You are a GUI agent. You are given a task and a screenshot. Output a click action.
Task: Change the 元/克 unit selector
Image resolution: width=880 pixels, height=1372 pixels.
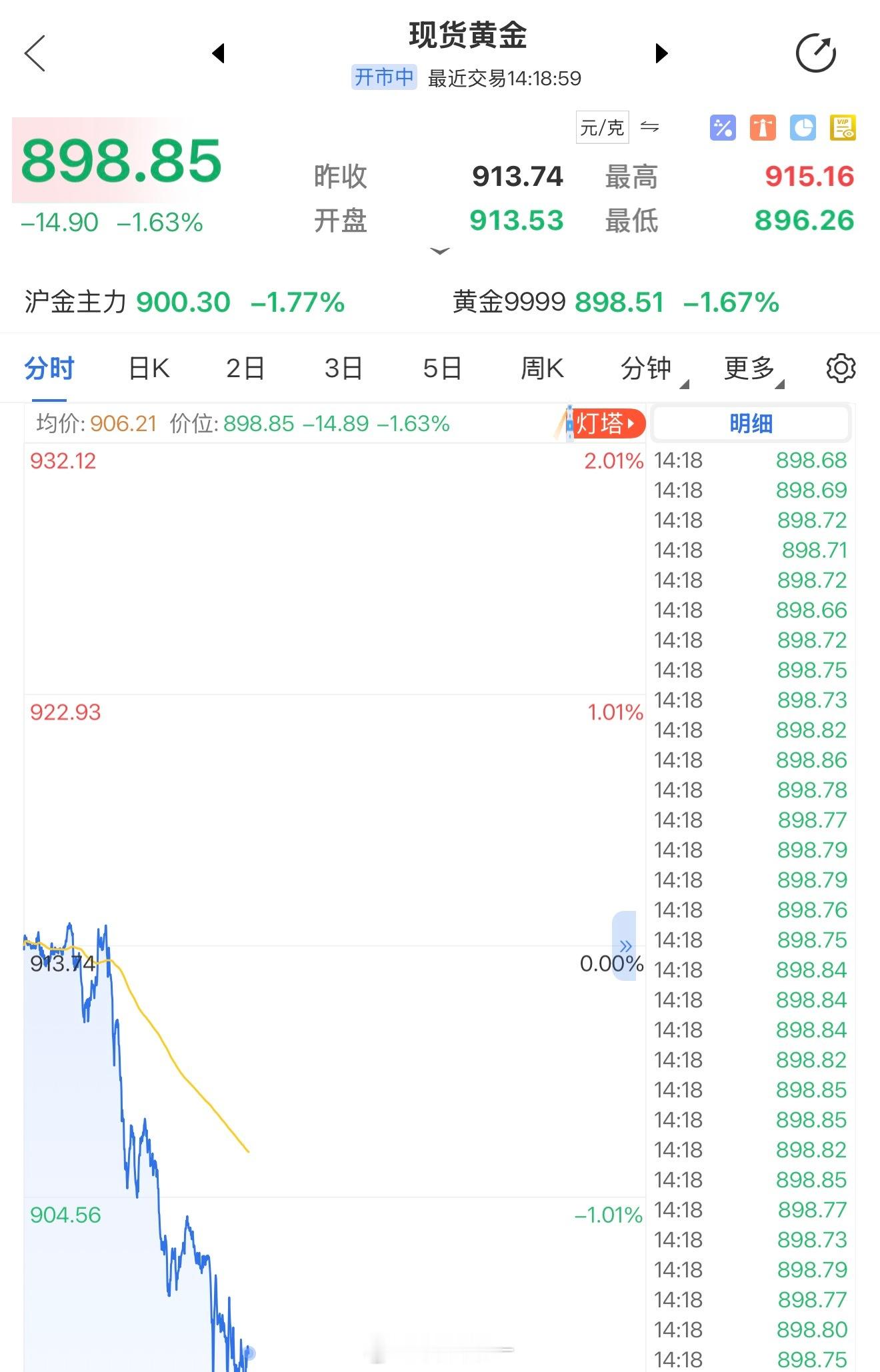602,127
